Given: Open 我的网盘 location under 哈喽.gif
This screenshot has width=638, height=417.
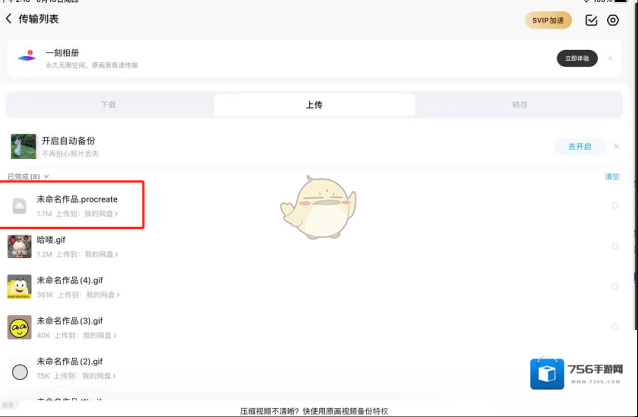Looking at the screenshot, I should 101,254.
